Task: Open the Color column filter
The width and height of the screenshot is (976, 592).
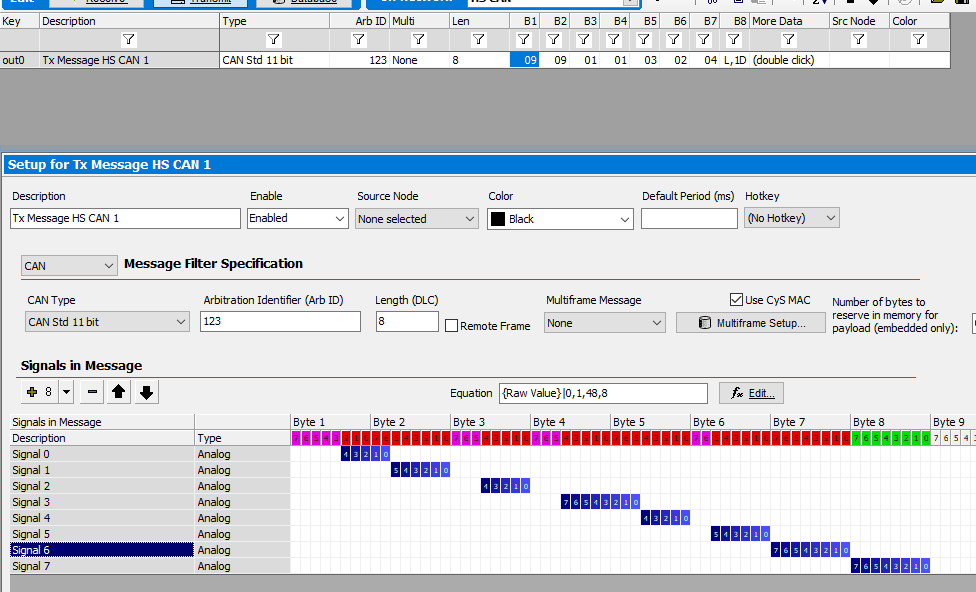Action: pos(919,40)
